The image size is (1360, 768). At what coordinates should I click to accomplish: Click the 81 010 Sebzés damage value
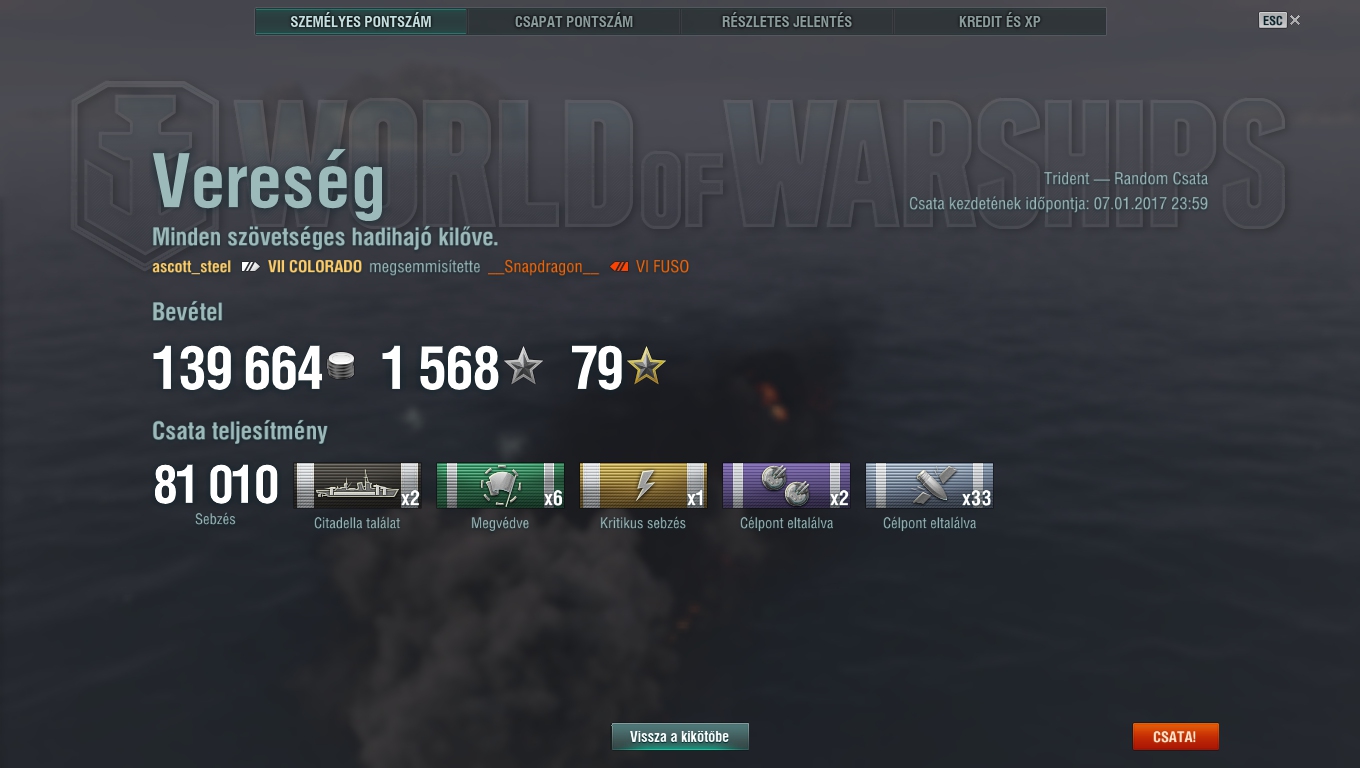click(216, 485)
